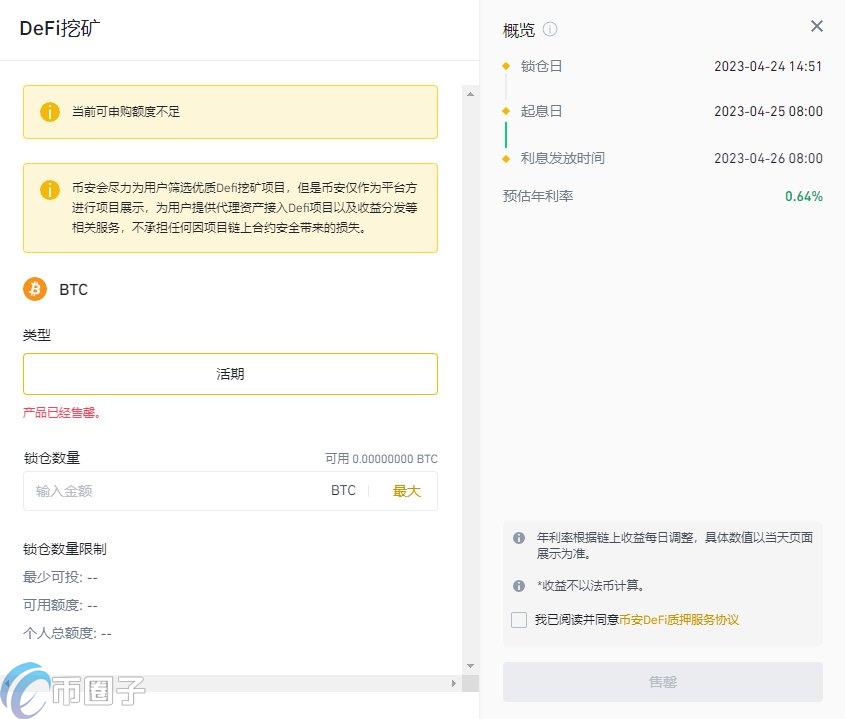Click the orange Bitcoin BTC coin icon
845x719 pixels.
35,289
